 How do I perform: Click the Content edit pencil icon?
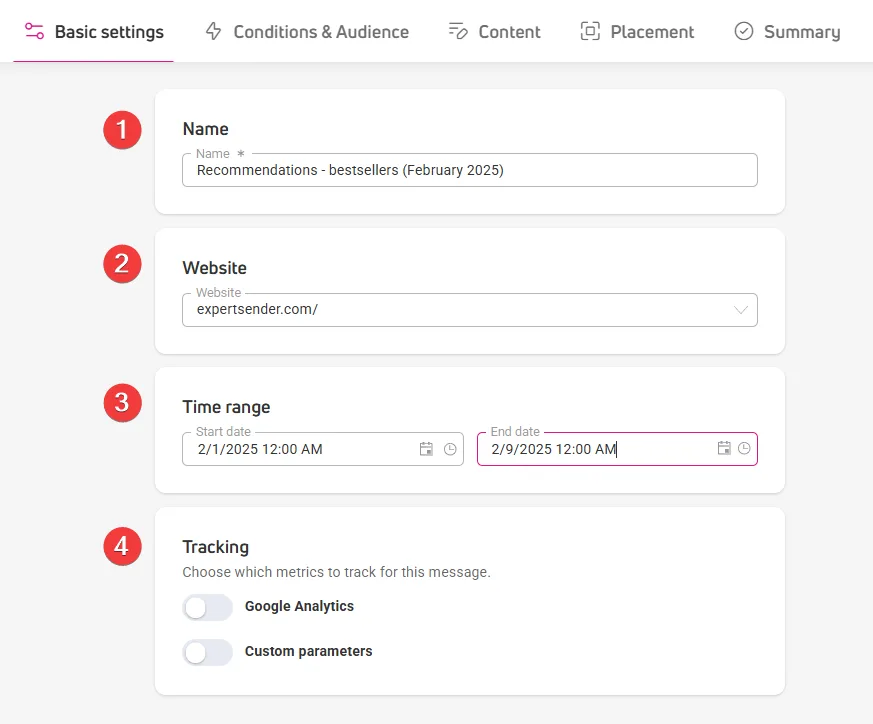[458, 31]
